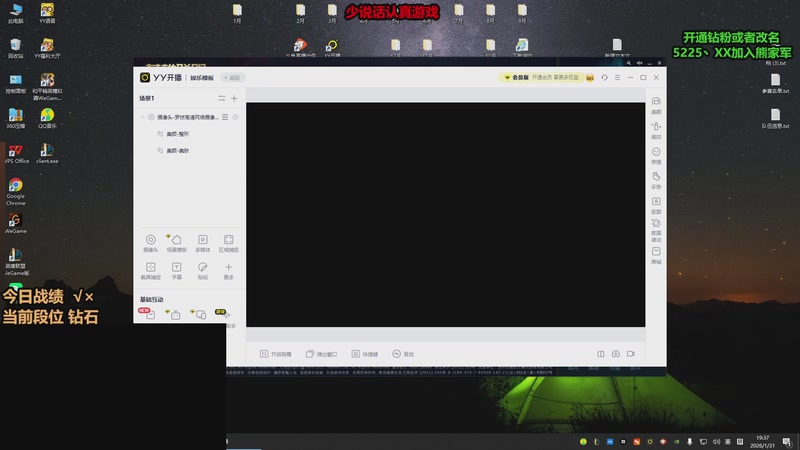
Task: Toggle visibility of the camera source layer
Action: coord(151,117)
